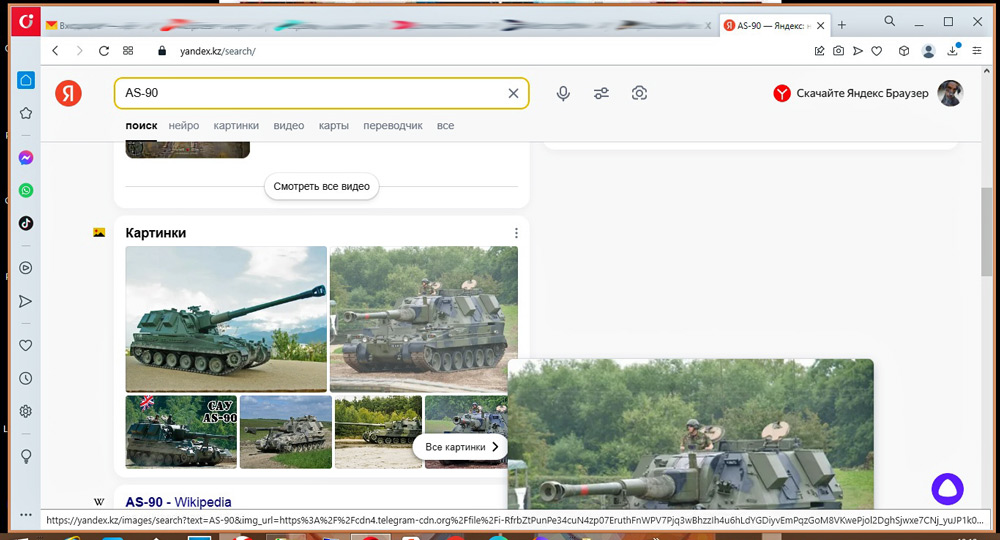Open Messenger from the Opera sidebar
Viewport: 1000px width, 540px height.
coord(26,158)
